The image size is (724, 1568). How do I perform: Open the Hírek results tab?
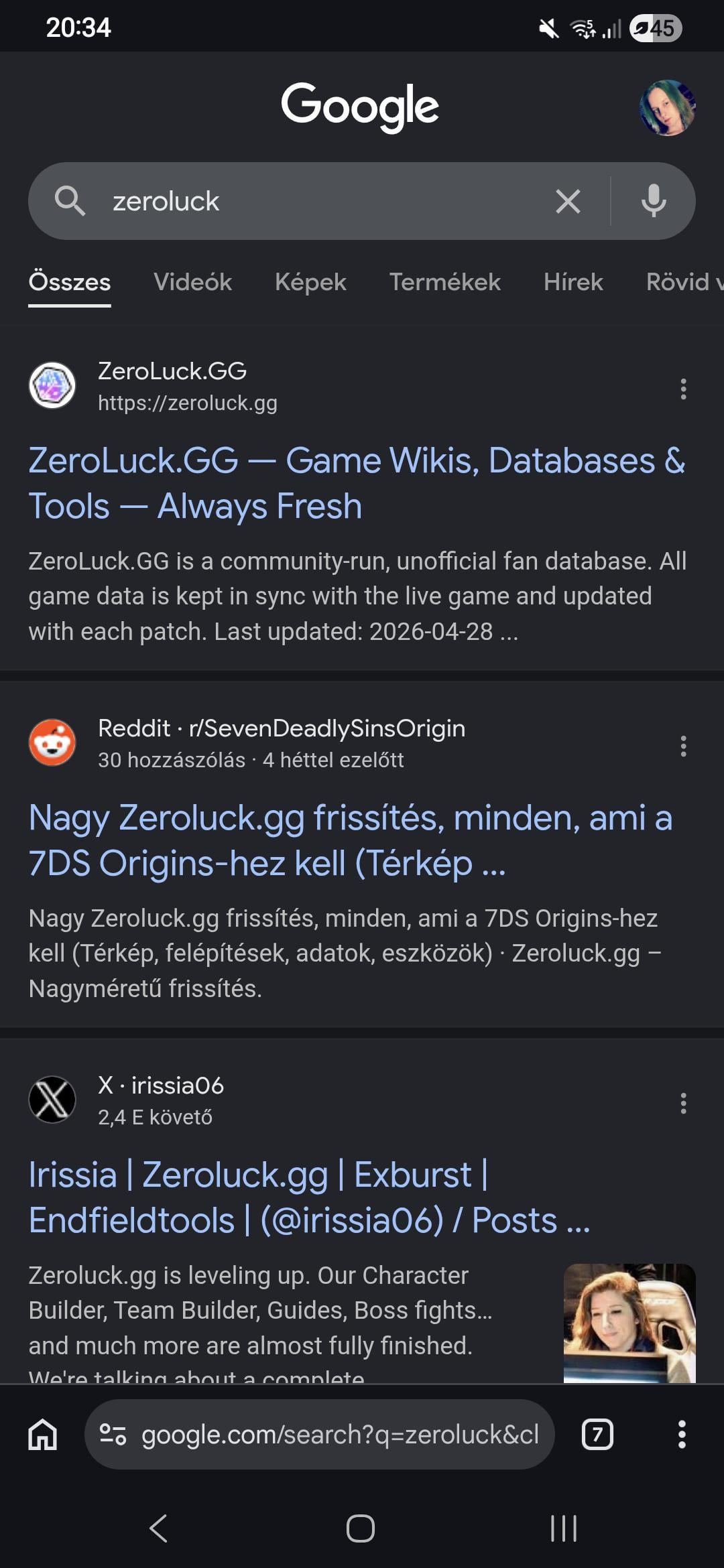(573, 282)
